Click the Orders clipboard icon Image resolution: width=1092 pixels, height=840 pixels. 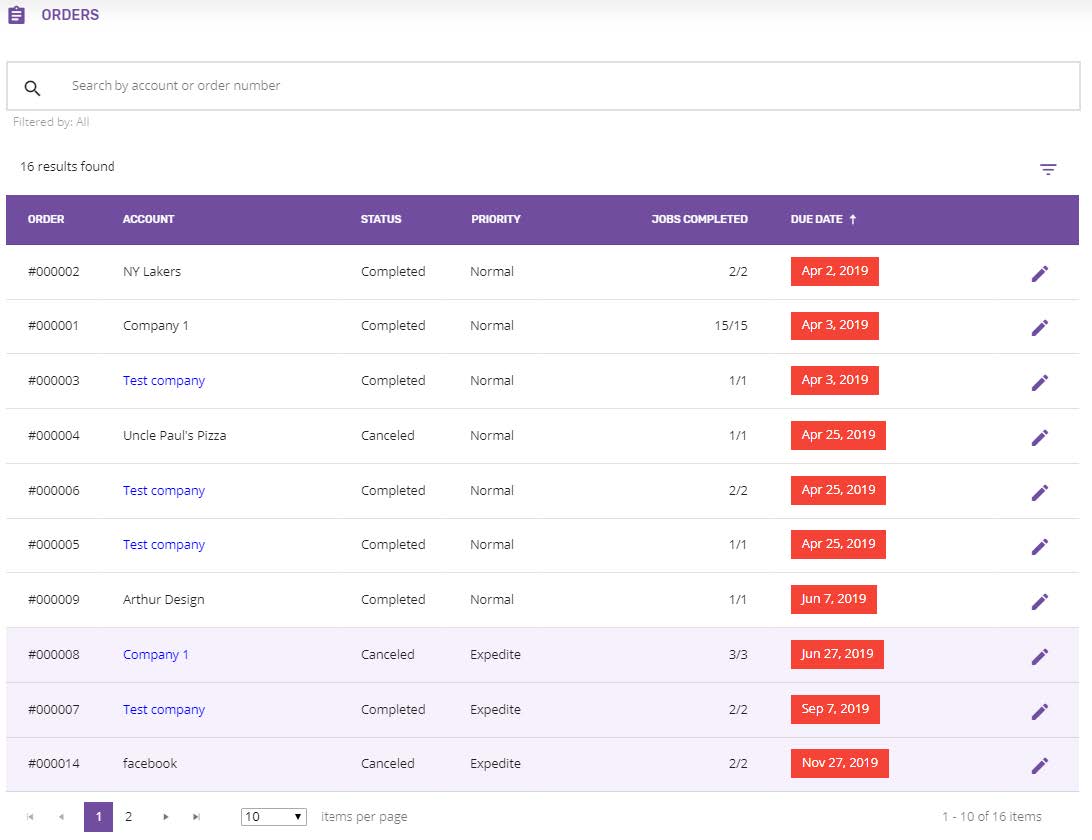[17, 16]
